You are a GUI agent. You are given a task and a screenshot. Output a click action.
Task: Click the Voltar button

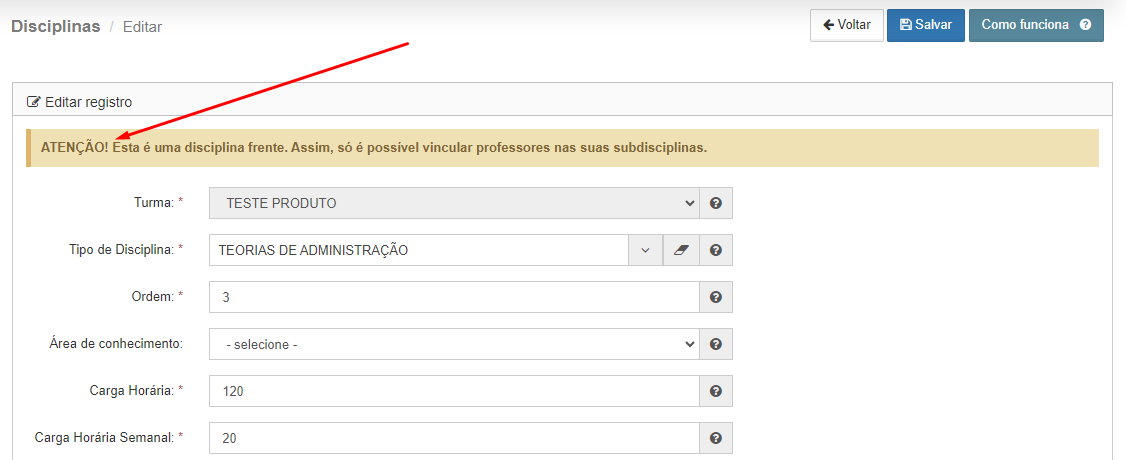(x=847, y=25)
